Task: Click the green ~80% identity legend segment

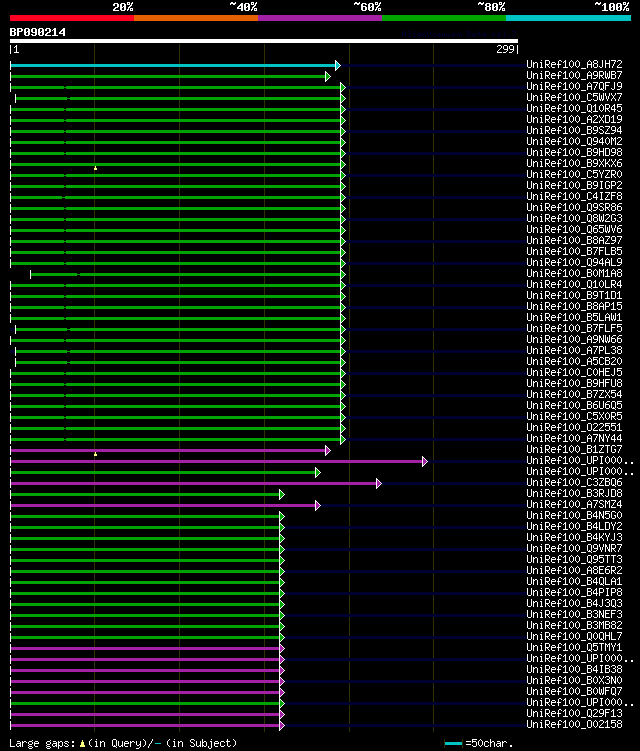Action: coord(444,18)
